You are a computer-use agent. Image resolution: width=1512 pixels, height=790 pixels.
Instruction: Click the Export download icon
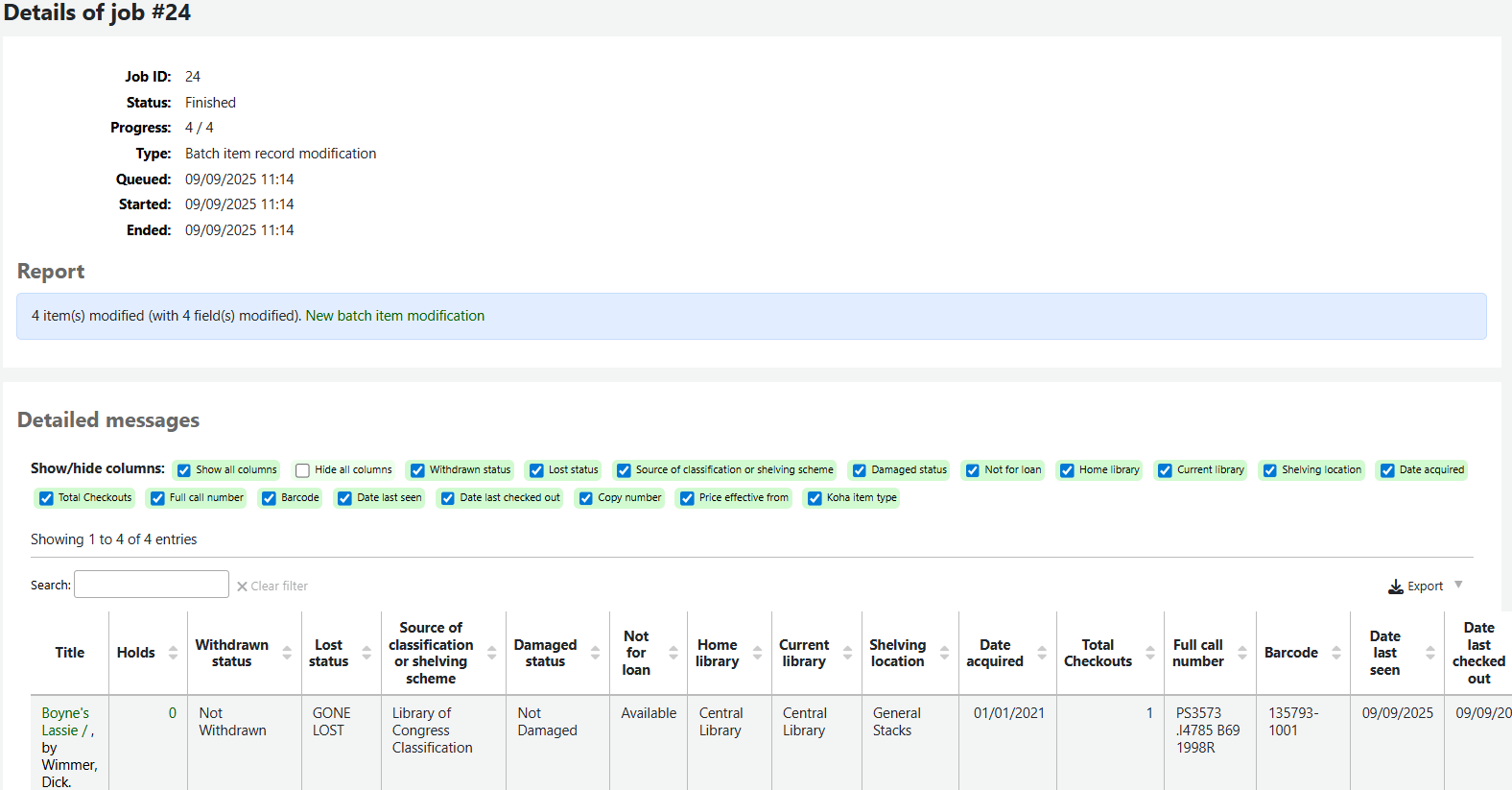point(1396,587)
